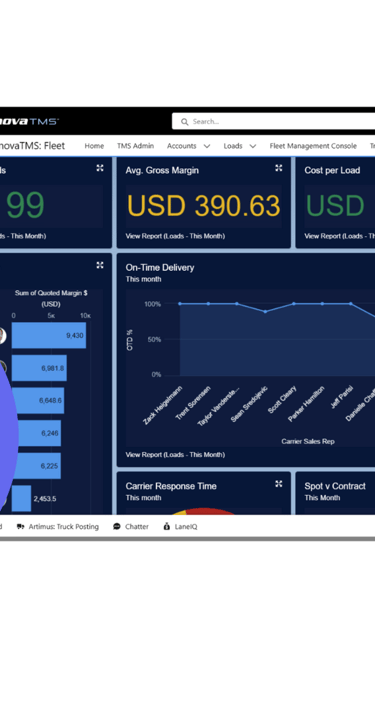This screenshot has width=375, height=713.
Task: Open the Accounts tab
Action: (x=181, y=146)
